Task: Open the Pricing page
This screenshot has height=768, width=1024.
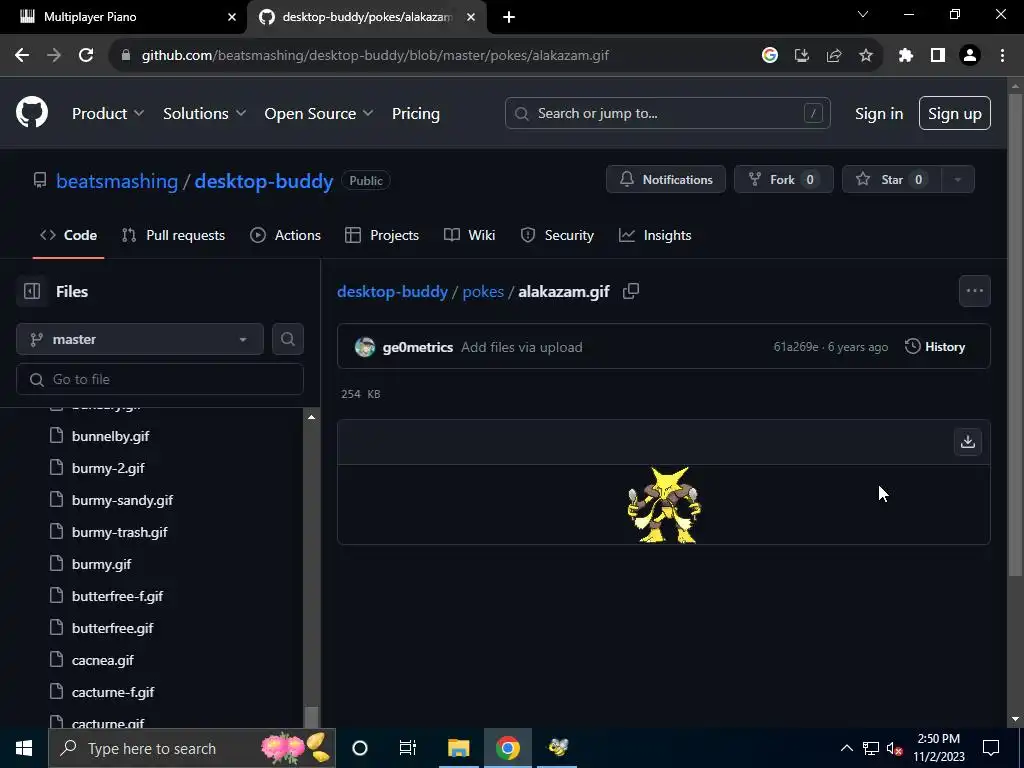Action: tap(415, 114)
